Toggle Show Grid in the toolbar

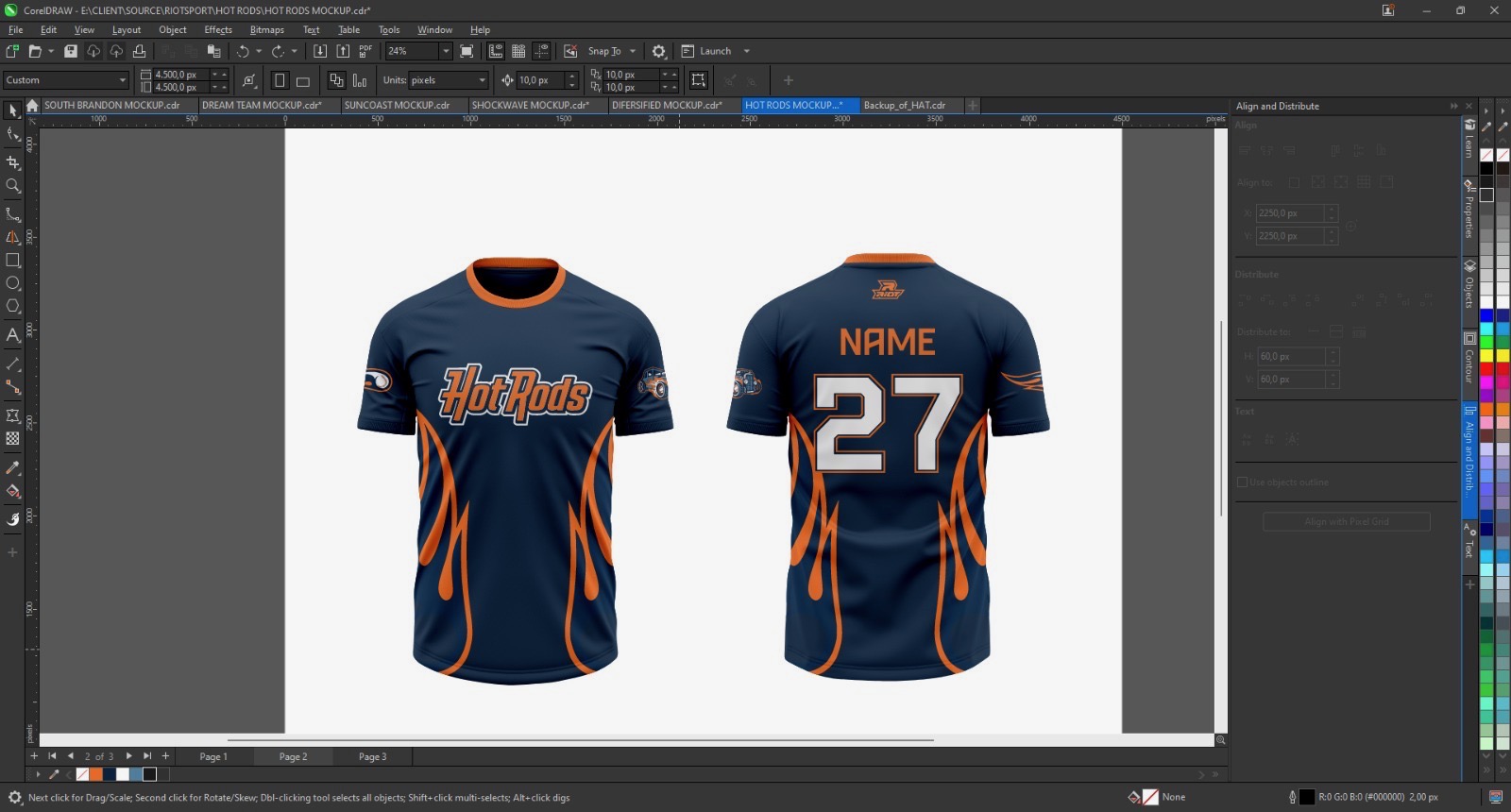(x=518, y=51)
